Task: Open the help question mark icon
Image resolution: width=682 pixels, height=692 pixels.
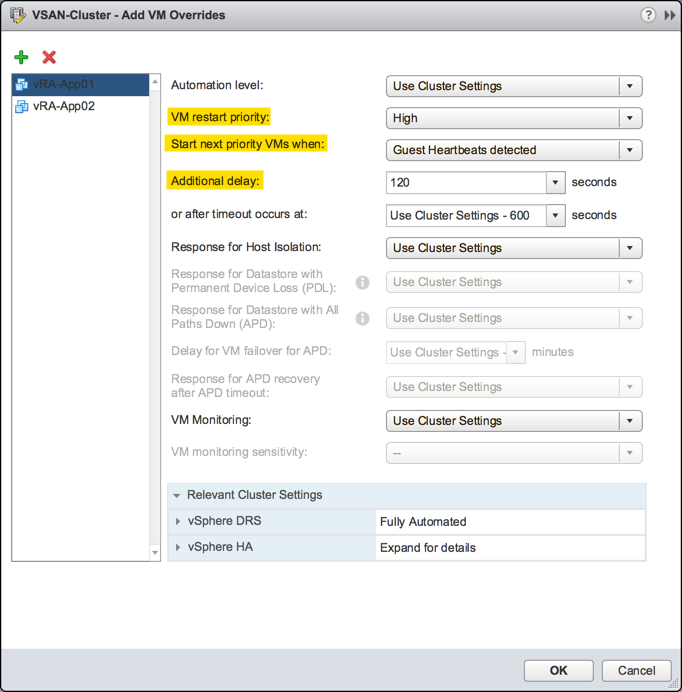Action: point(648,15)
